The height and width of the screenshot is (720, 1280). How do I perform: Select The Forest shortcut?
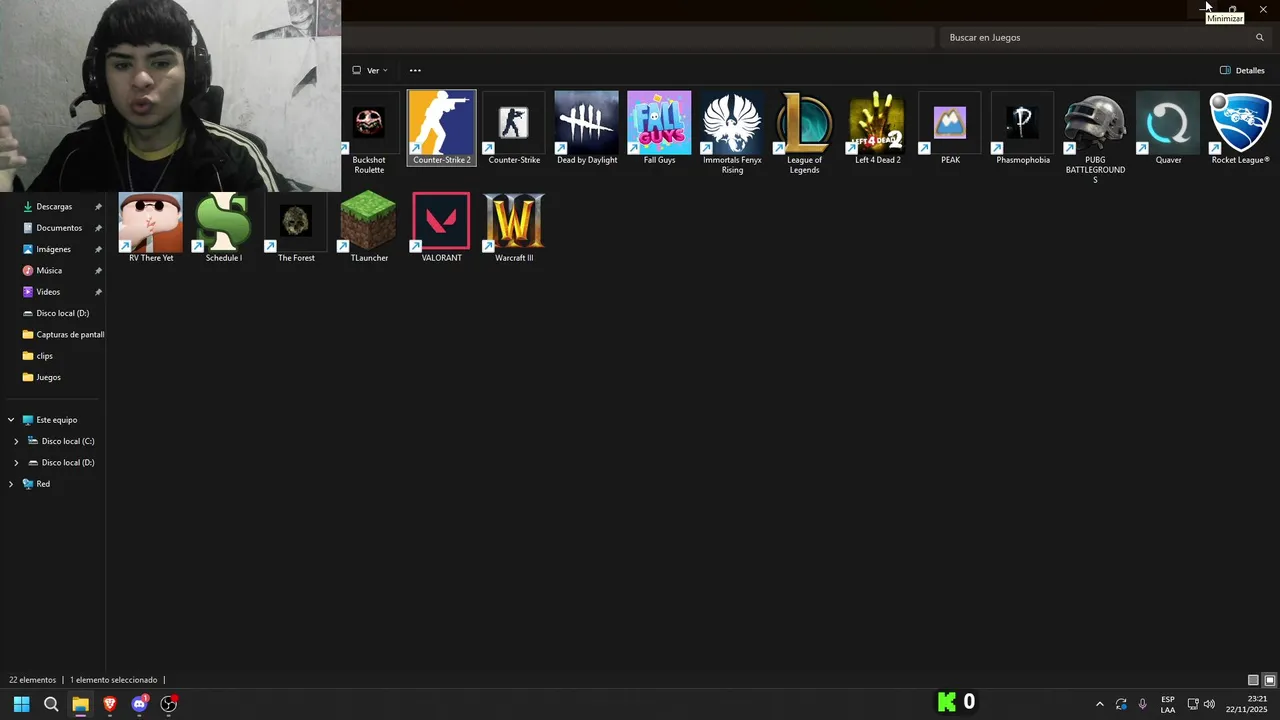tap(296, 227)
